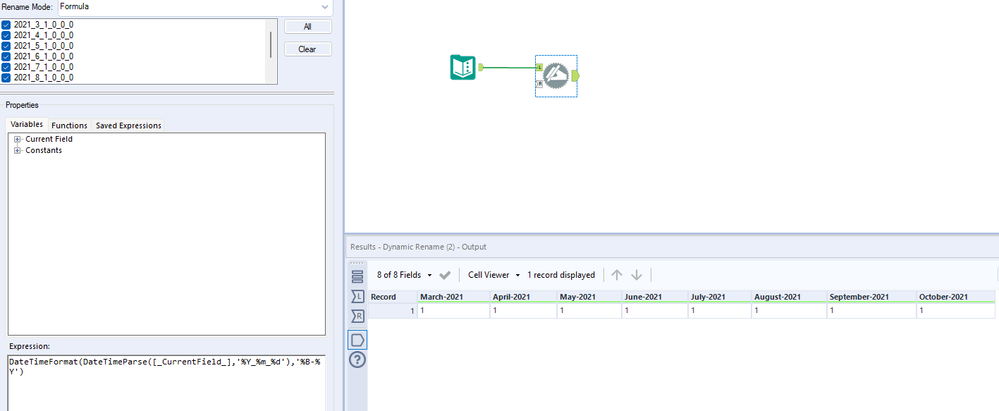Uncheck the 2021_5_1_0_0_0 field
This screenshot has width=999, height=411.
click(6, 46)
